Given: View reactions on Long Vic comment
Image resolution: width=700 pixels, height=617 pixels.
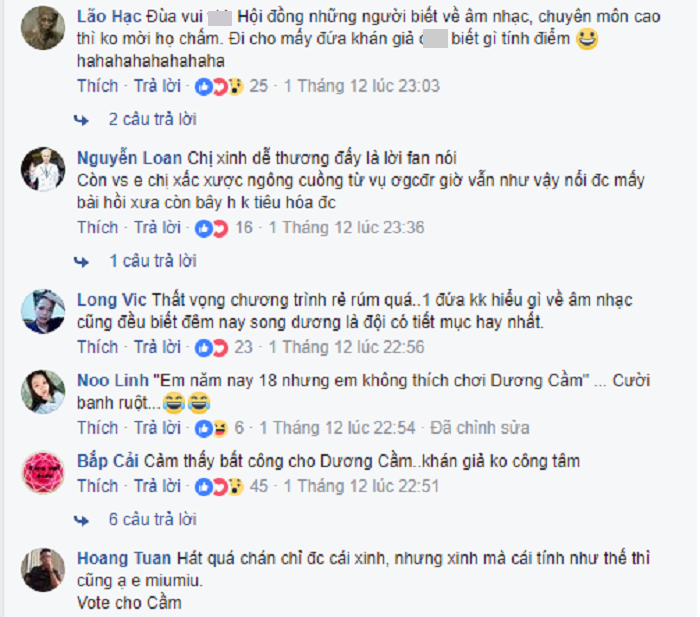Looking at the screenshot, I should click(x=212, y=348).
